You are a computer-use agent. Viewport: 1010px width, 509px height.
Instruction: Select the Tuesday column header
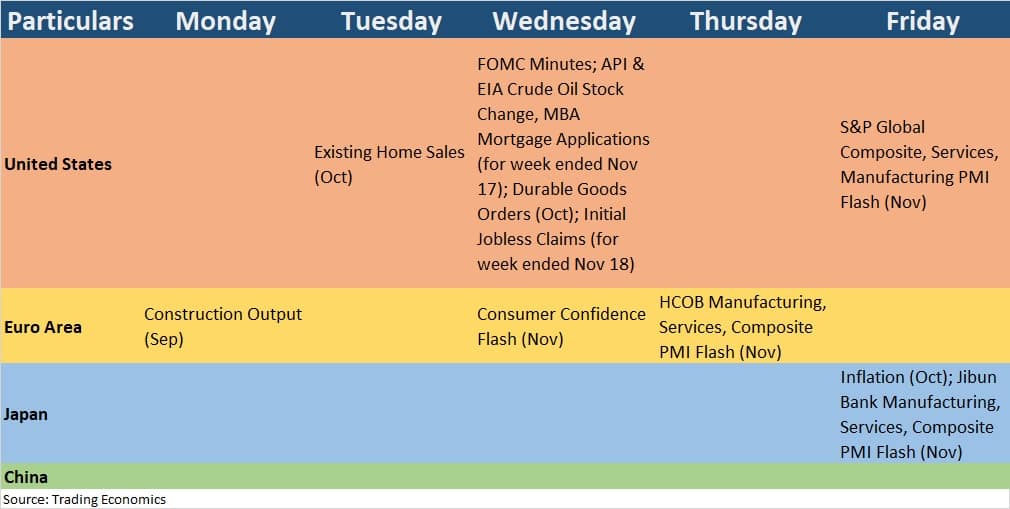coord(392,21)
